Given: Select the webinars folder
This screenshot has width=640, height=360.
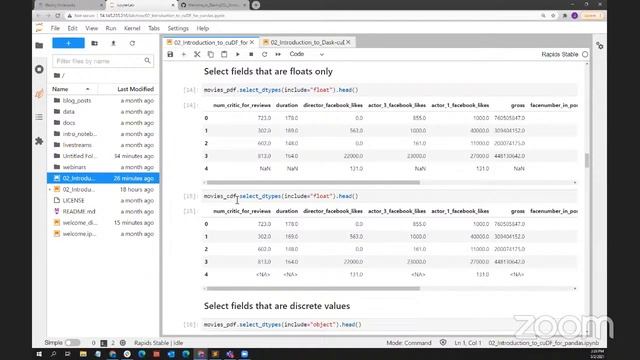Looking at the screenshot, I should [103, 167].
